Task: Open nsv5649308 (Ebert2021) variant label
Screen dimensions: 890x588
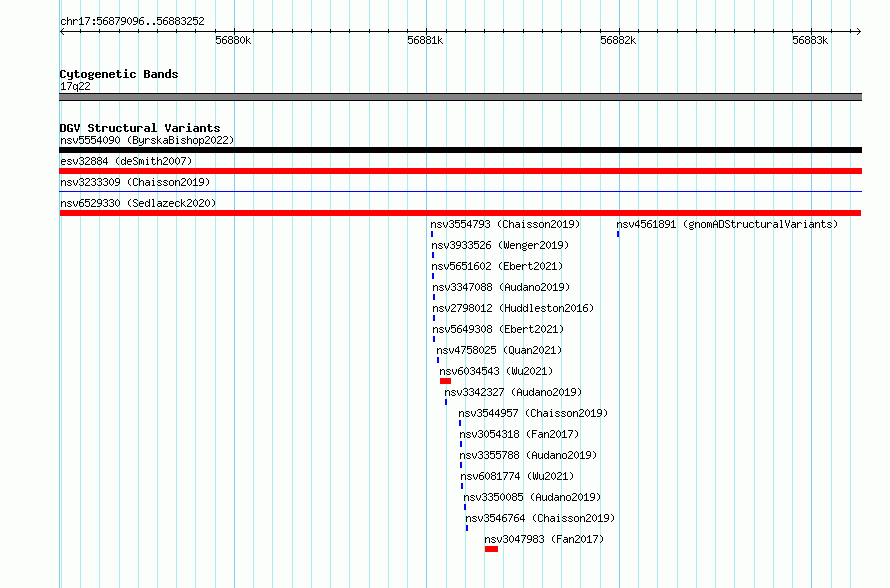Action: click(498, 329)
